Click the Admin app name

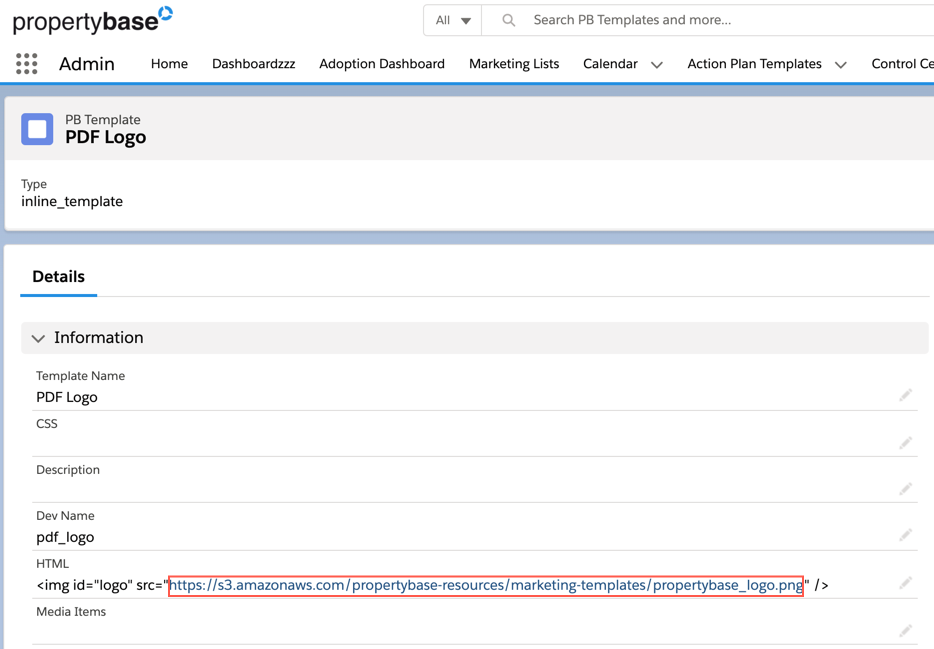tap(86, 64)
